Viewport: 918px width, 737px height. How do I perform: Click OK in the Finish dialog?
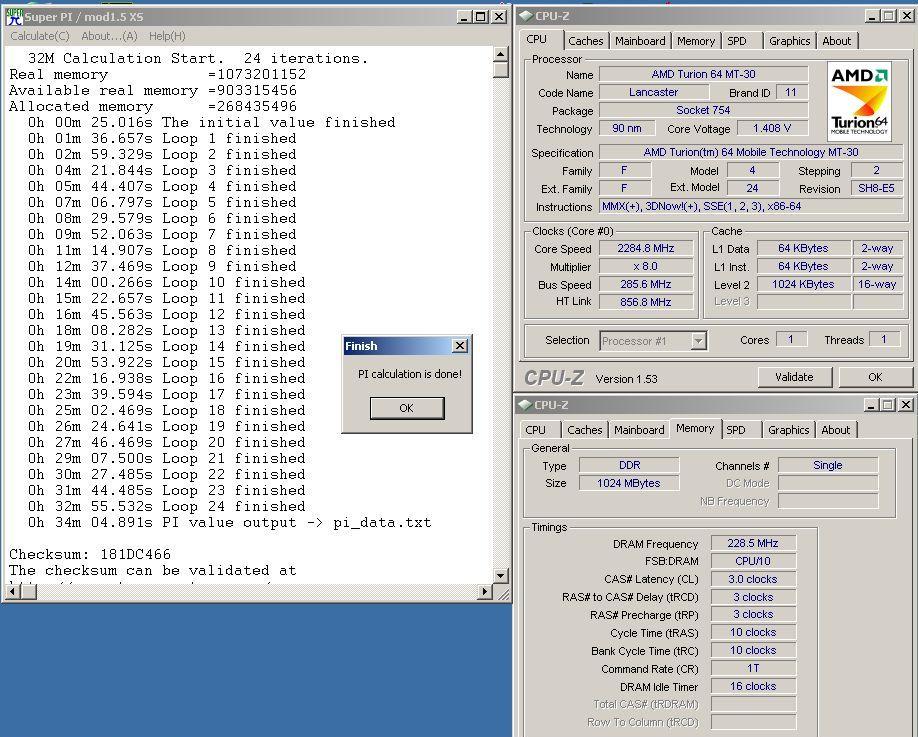tap(407, 408)
